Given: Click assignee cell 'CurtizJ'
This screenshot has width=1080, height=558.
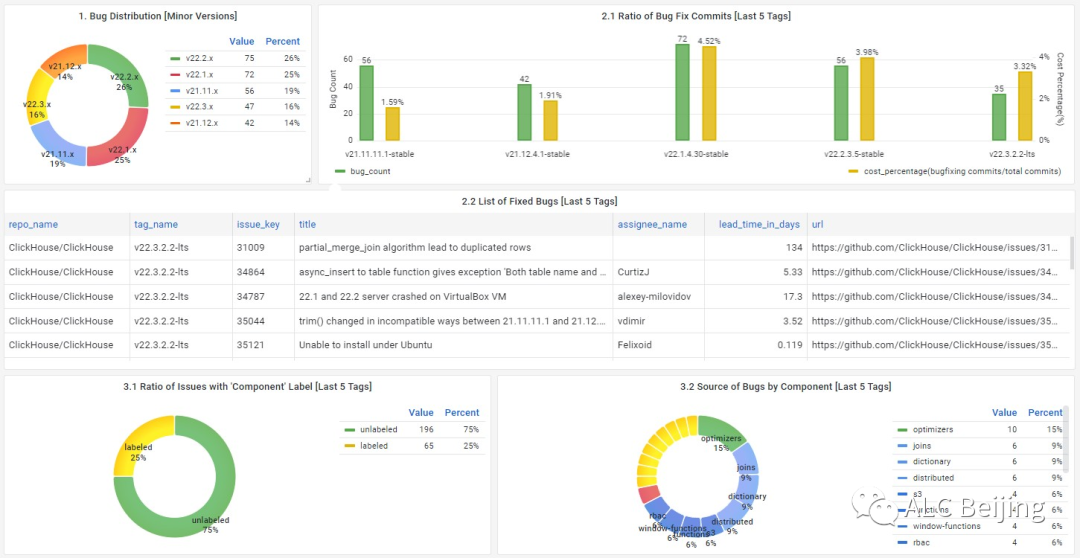Looking at the screenshot, I should pyautogui.click(x=634, y=272).
